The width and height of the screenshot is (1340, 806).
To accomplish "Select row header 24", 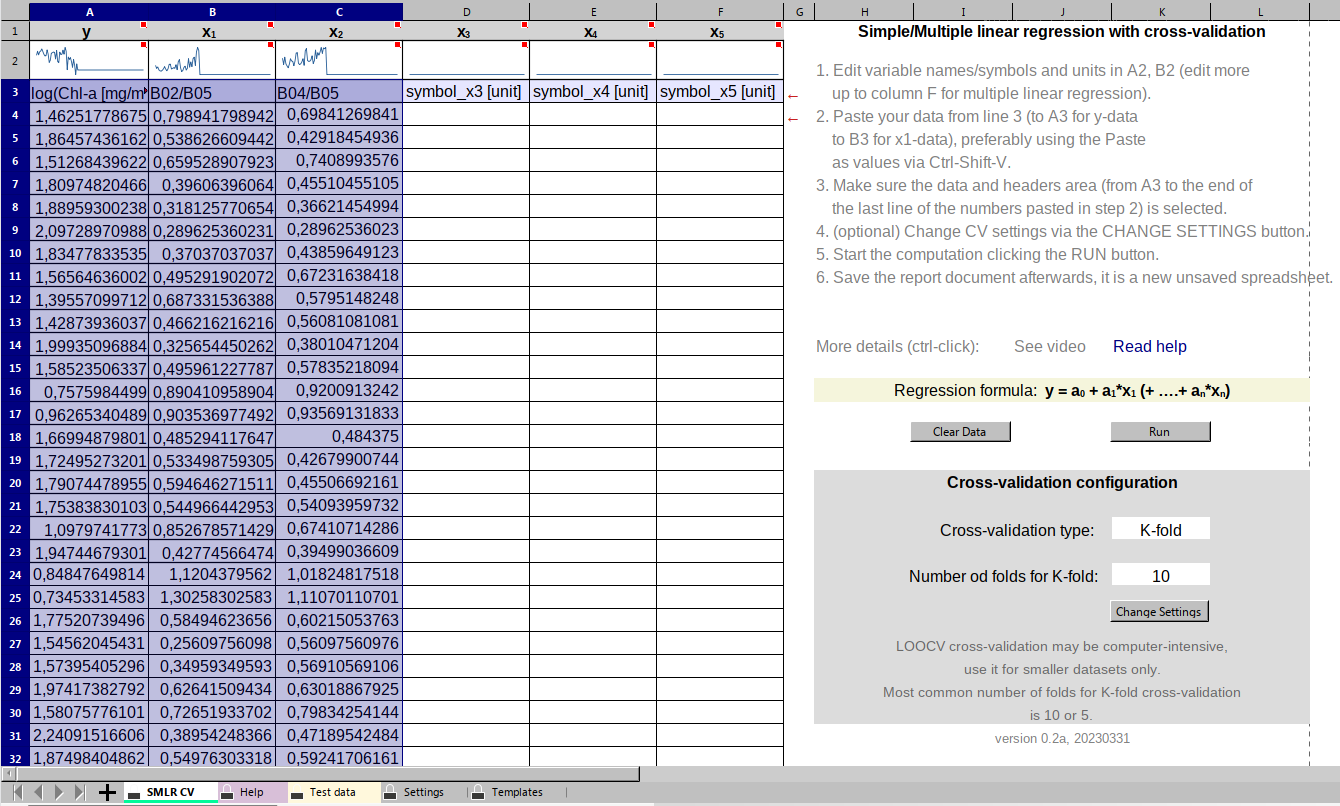I will [x=15, y=575].
